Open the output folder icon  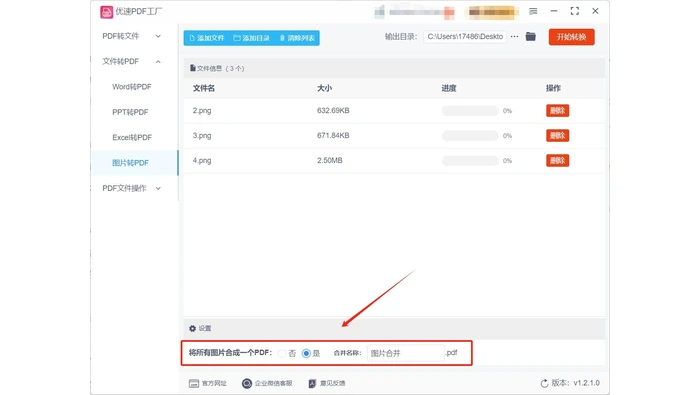tap(530, 37)
